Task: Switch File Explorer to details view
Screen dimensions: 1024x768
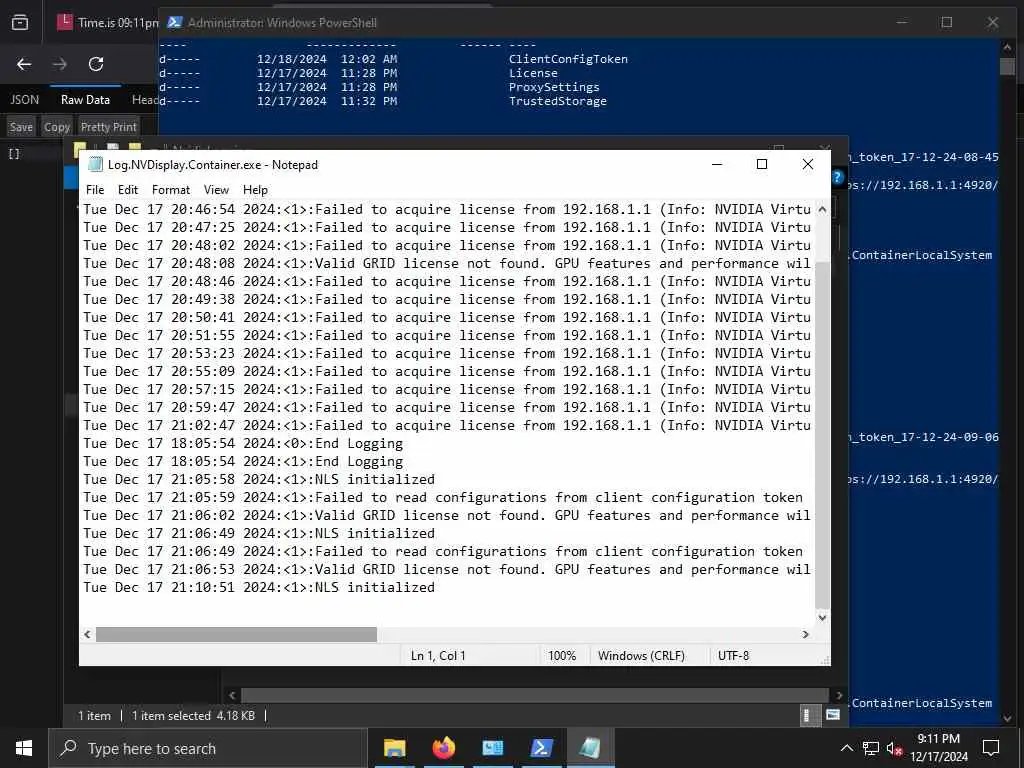Action: pos(808,715)
